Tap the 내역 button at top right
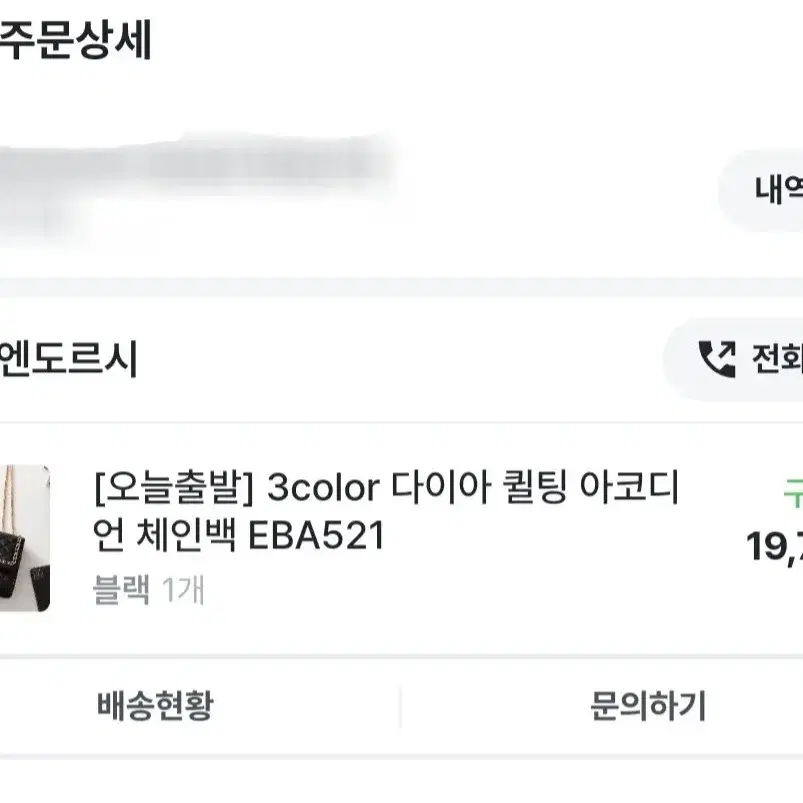 (778, 189)
